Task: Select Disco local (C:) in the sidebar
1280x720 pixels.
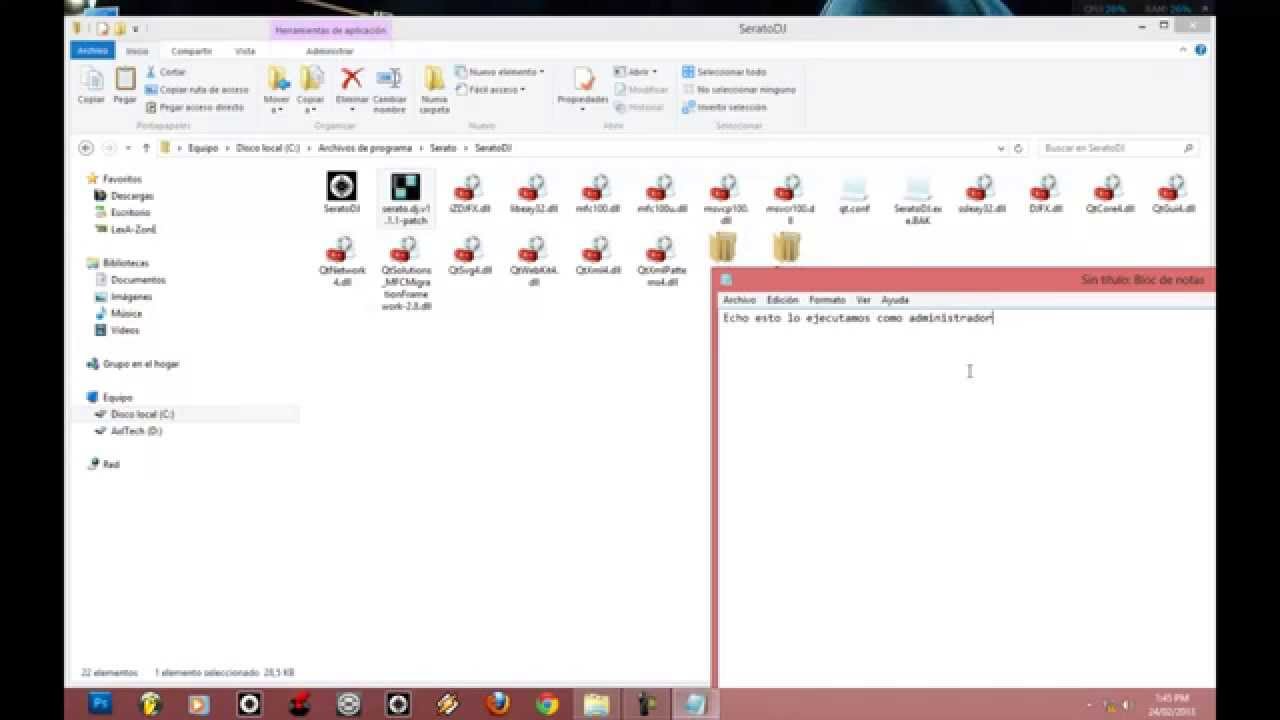Action: point(142,414)
